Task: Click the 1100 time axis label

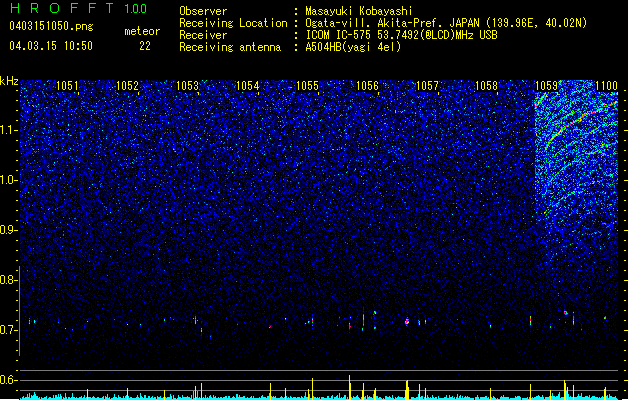Action: point(606,86)
